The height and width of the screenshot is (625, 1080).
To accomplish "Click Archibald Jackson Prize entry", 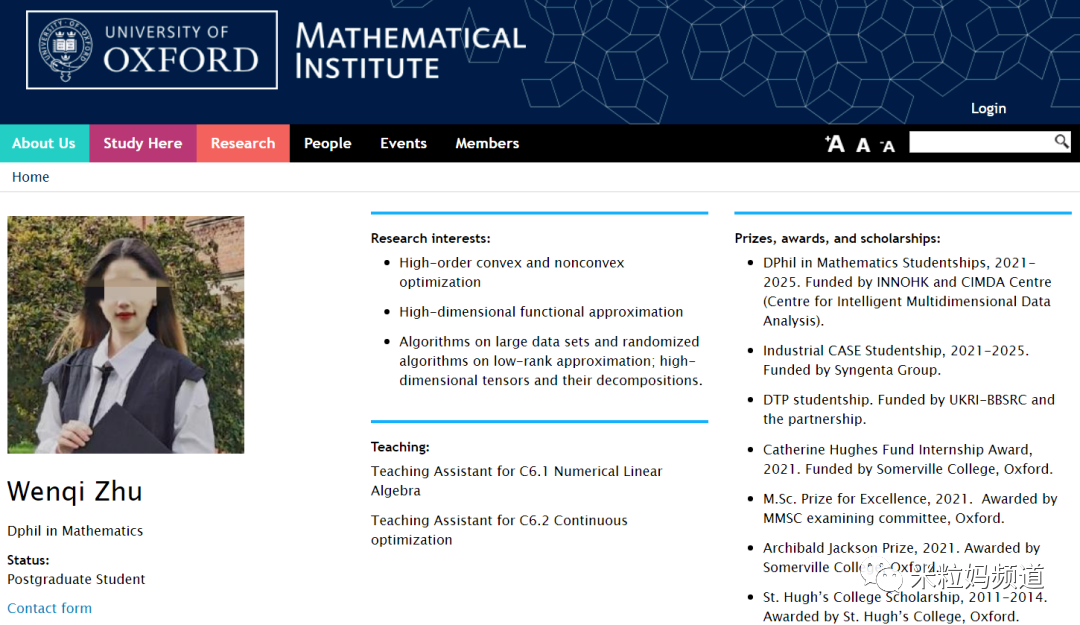I will [x=902, y=557].
